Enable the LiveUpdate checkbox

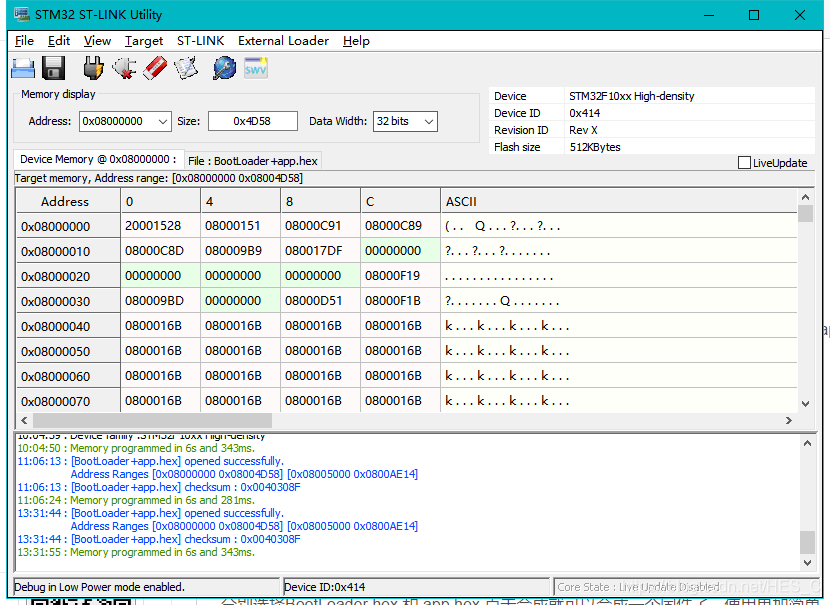pos(743,162)
